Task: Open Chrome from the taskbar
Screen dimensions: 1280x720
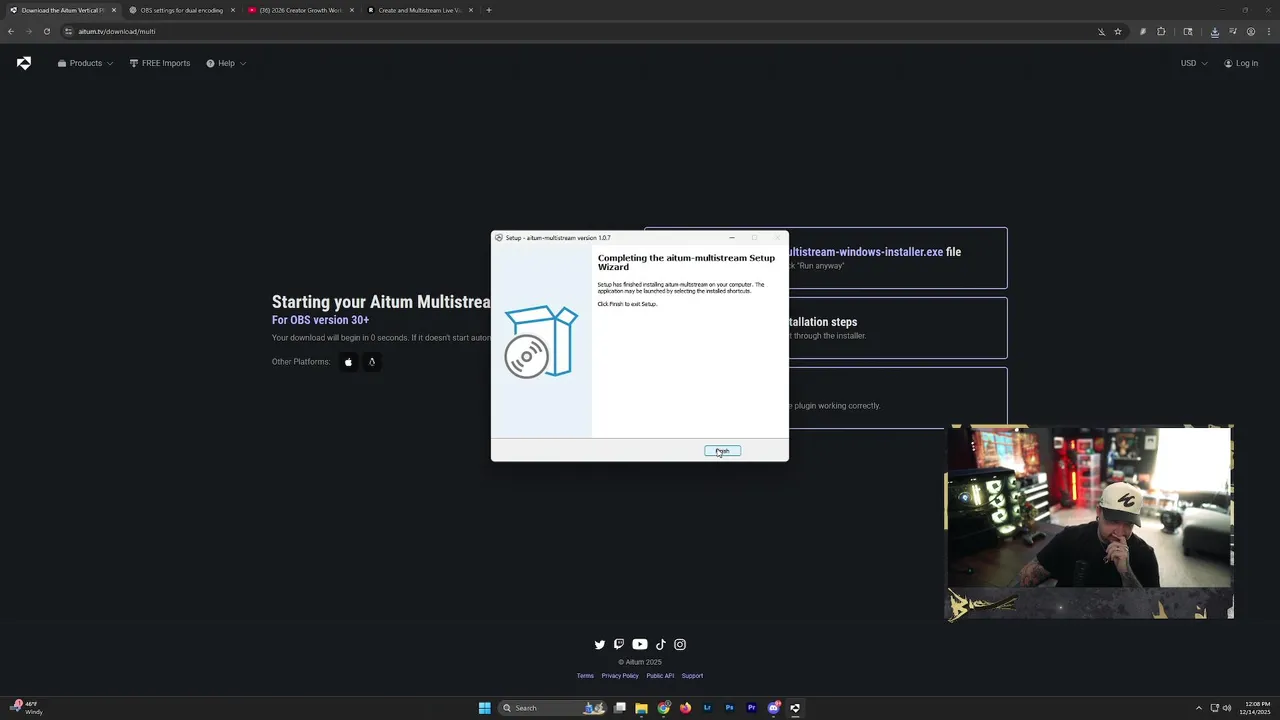Action: pos(663,708)
